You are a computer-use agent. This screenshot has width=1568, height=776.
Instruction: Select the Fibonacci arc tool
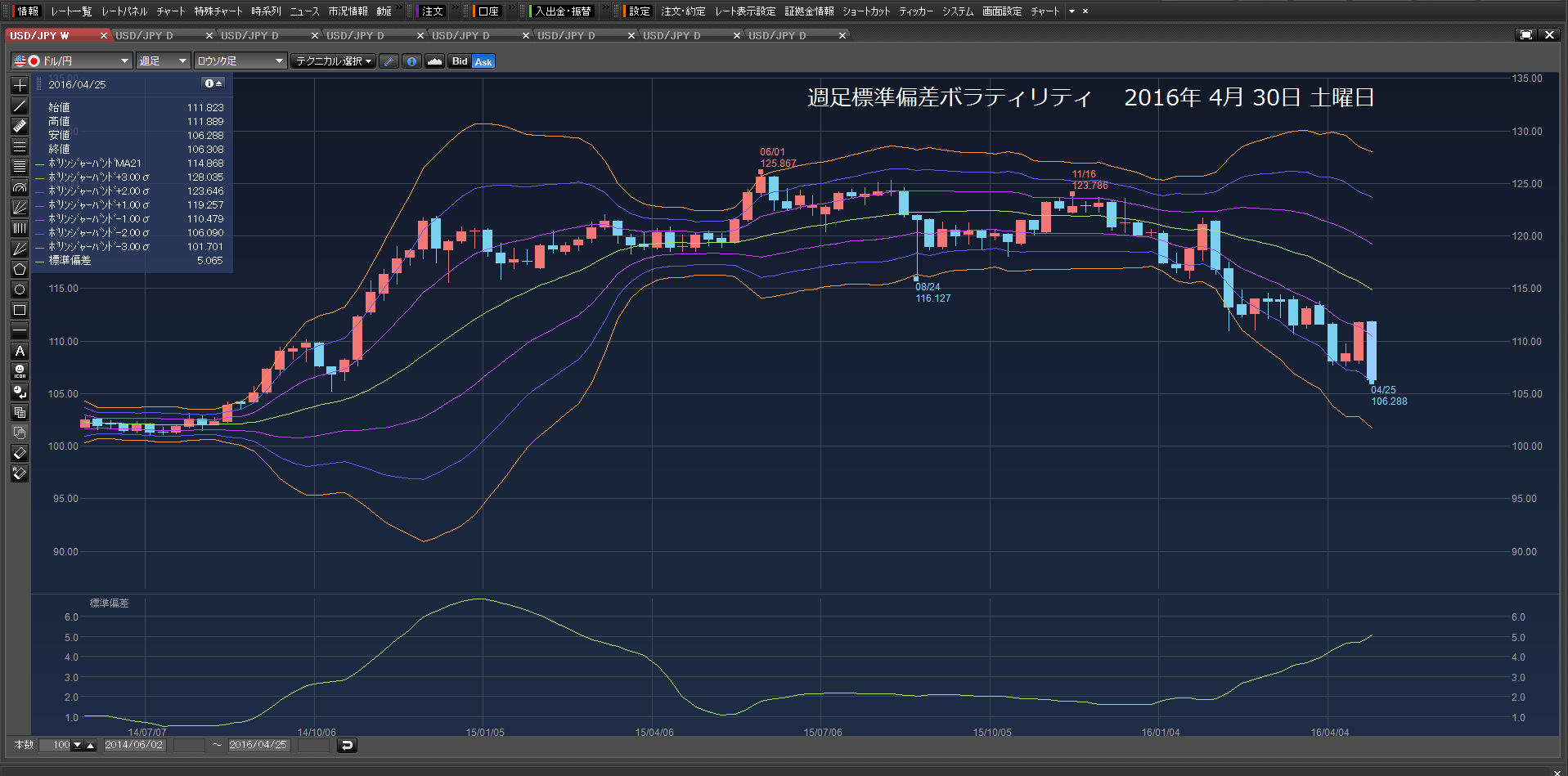coord(20,187)
